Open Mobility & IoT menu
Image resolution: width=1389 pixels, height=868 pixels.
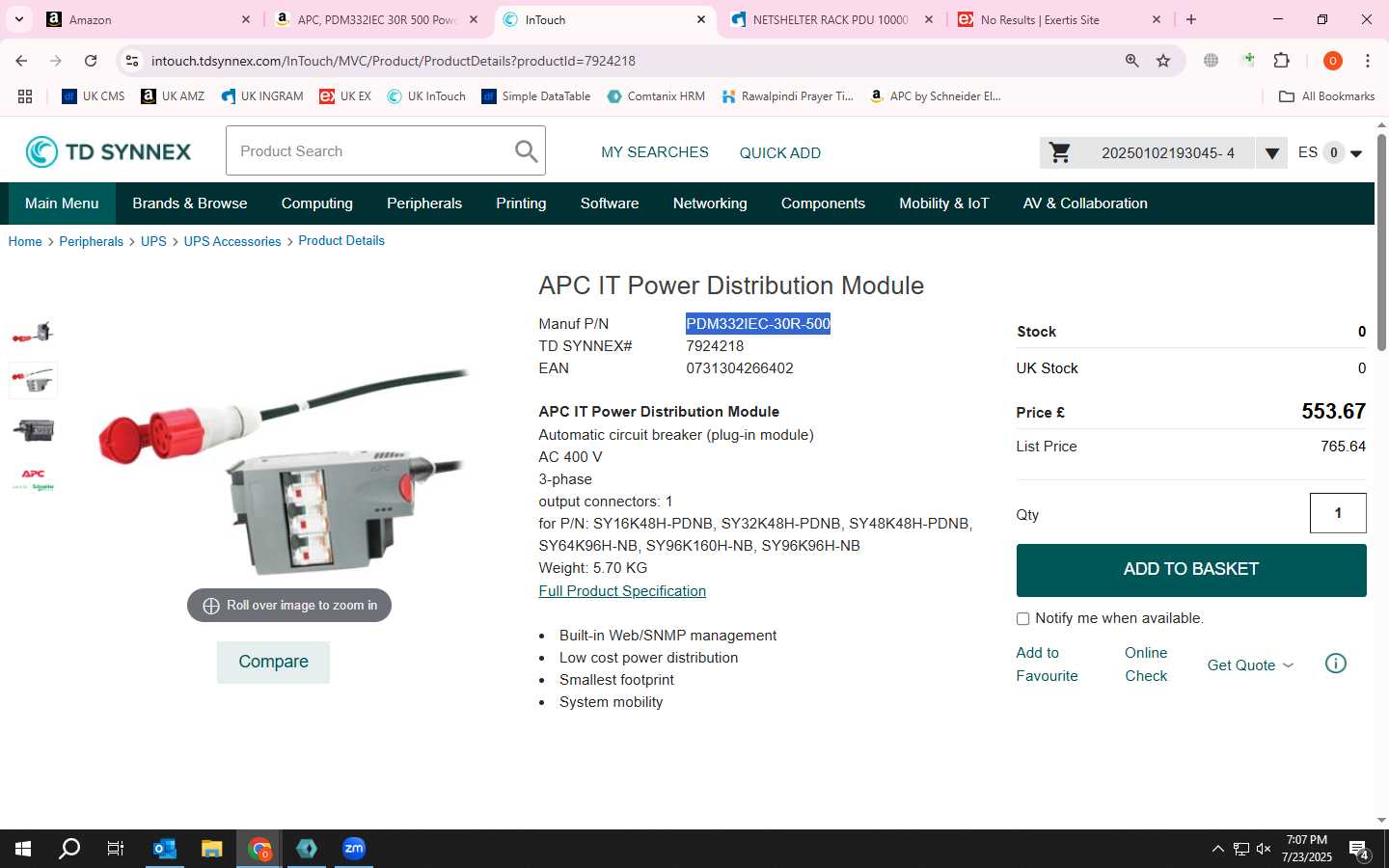pyautogui.click(x=944, y=203)
